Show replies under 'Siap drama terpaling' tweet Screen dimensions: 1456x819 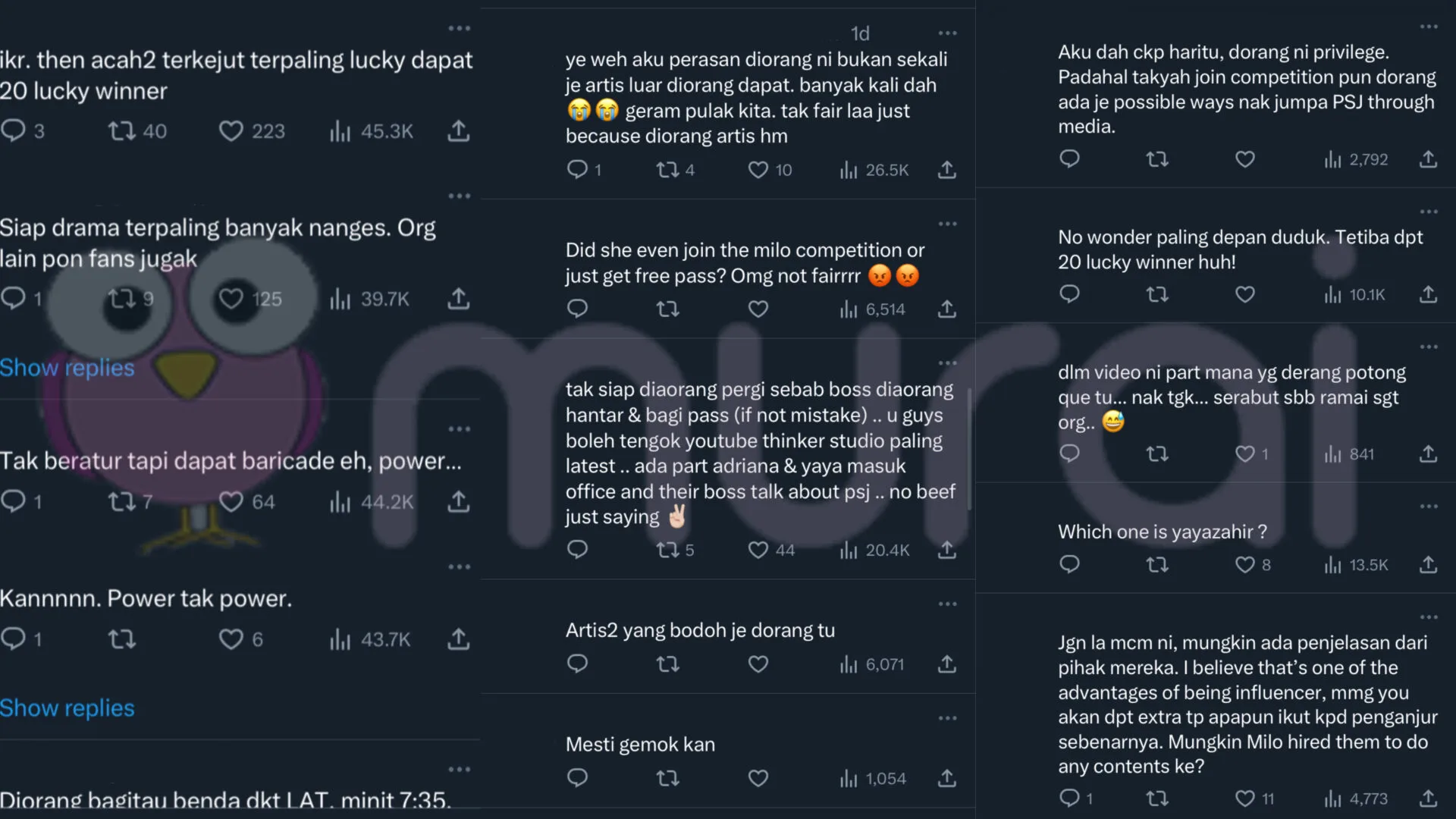[67, 368]
